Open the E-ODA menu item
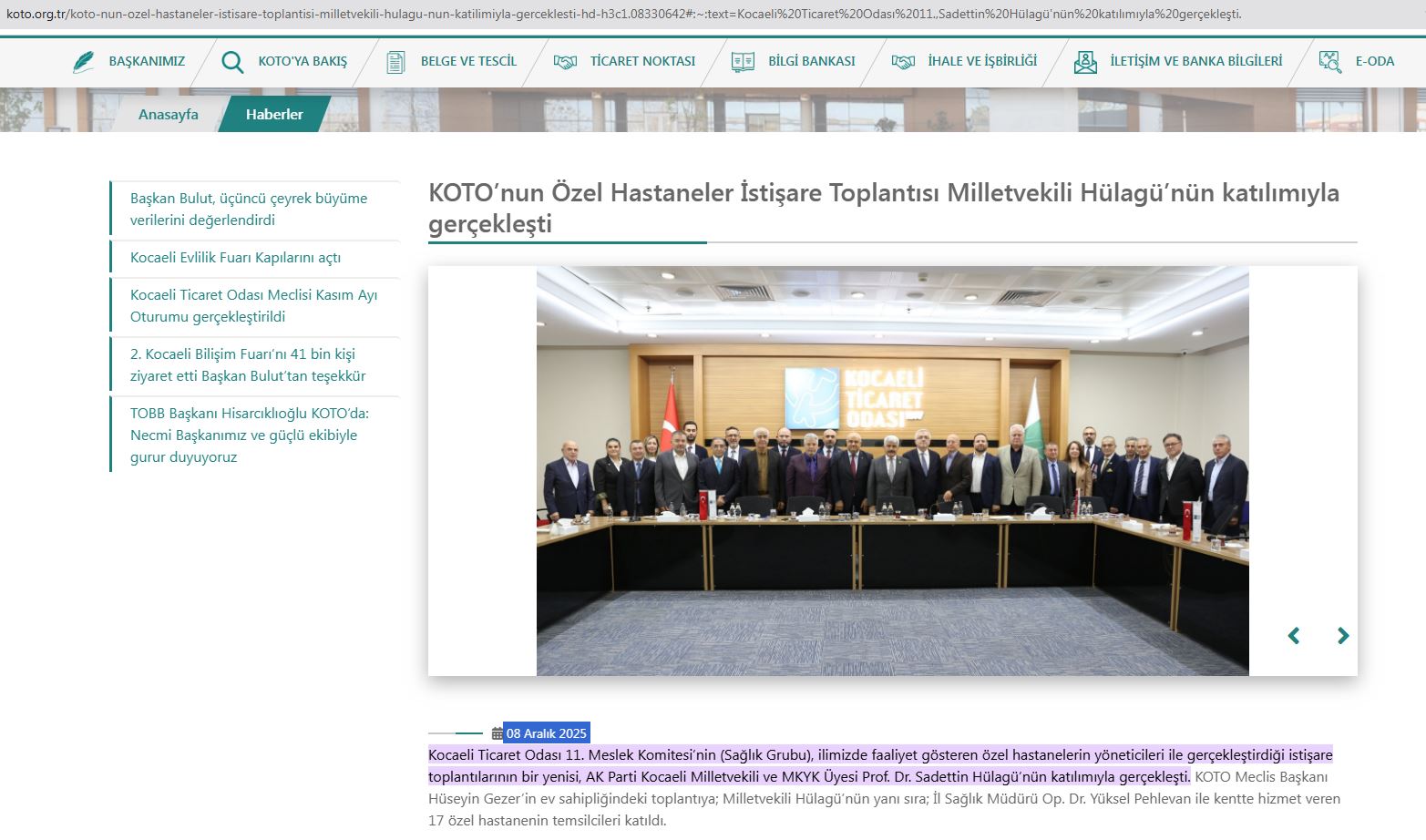This screenshot has width=1426, height=840. pyautogui.click(x=1375, y=61)
